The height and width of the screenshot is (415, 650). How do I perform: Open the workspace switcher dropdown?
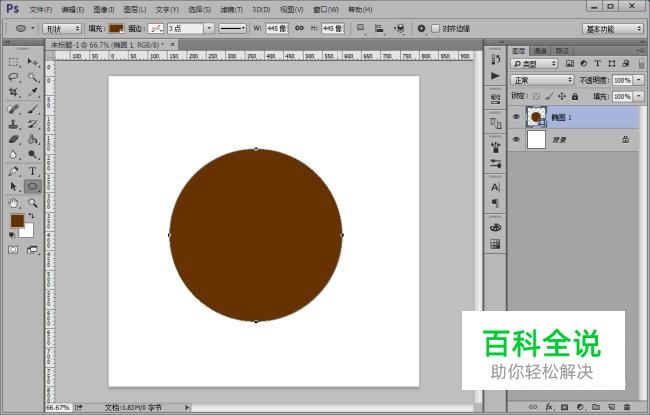(613, 29)
